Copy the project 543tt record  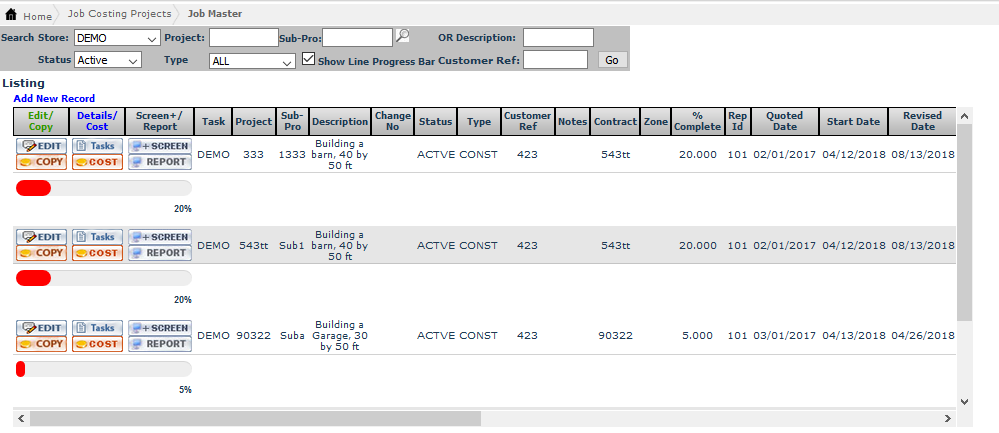point(41,253)
